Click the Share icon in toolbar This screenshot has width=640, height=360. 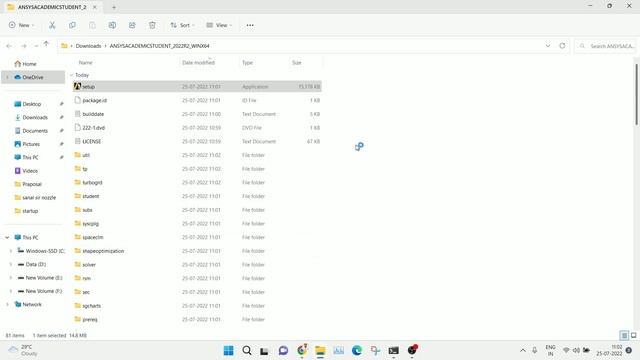132,25
